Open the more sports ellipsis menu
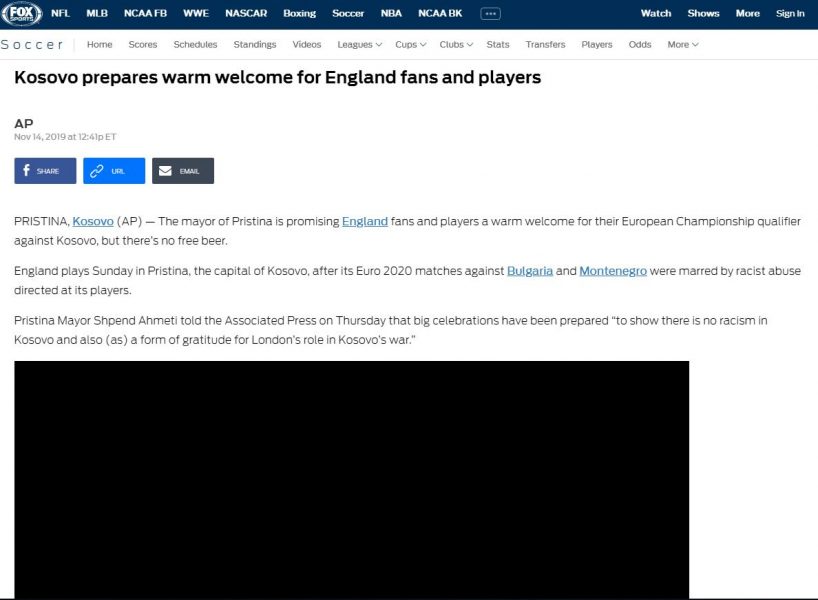This screenshot has height=600, width=818. pyautogui.click(x=490, y=14)
